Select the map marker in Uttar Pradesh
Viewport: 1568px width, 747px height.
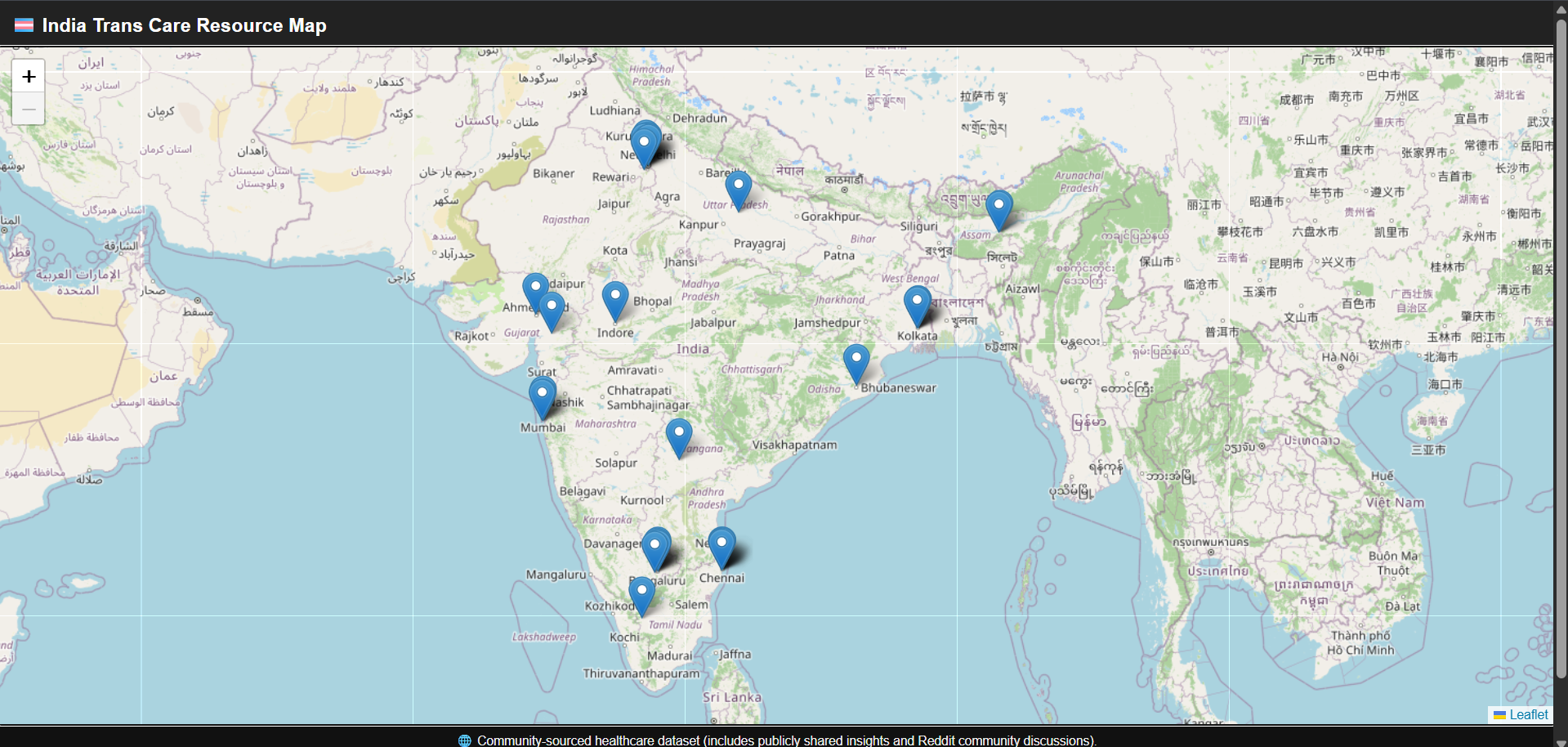tap(738, 190)
